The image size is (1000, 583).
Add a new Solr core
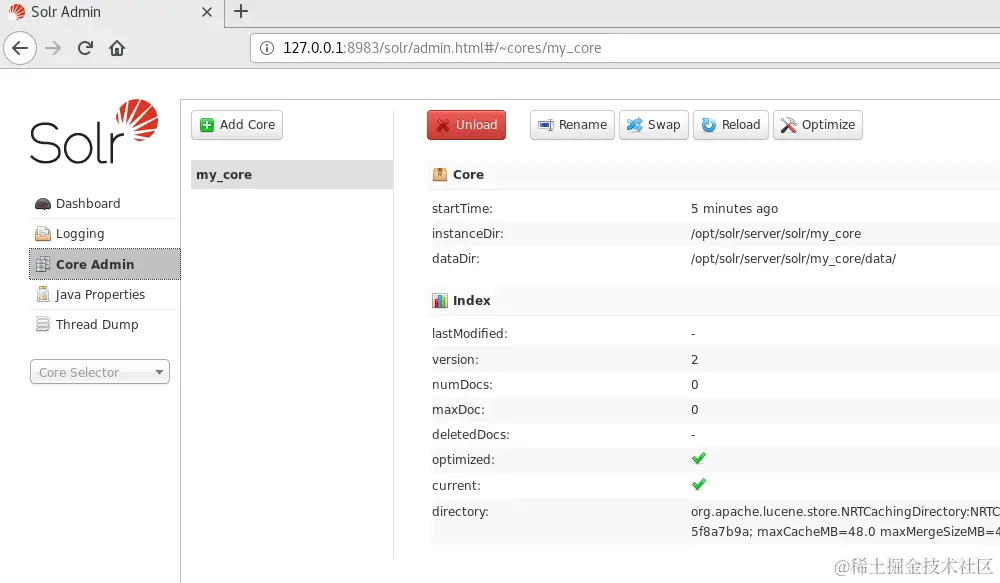(236, 124)
